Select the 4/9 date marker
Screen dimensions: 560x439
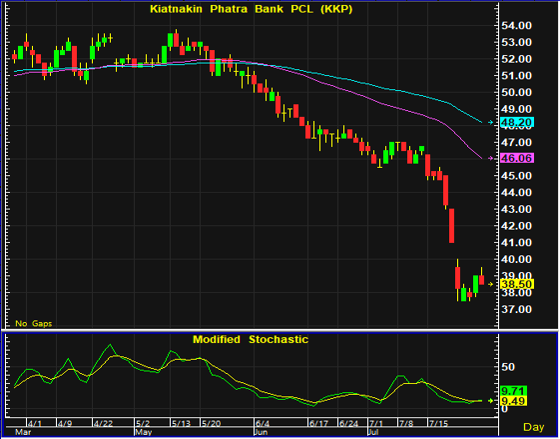[65, 424]
